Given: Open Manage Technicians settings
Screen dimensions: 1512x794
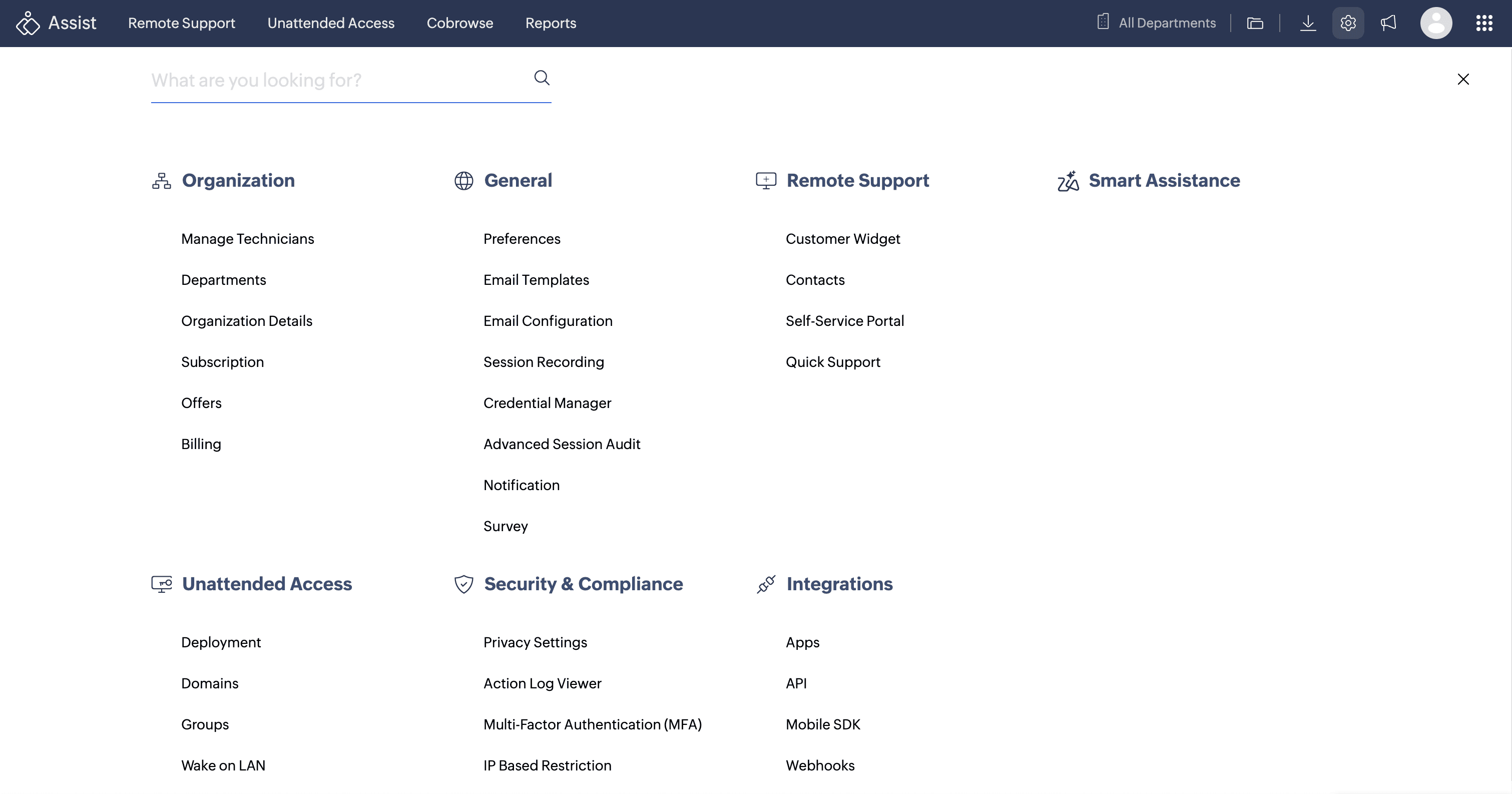Looking at the screenshot, I should [x=248, y=239].
